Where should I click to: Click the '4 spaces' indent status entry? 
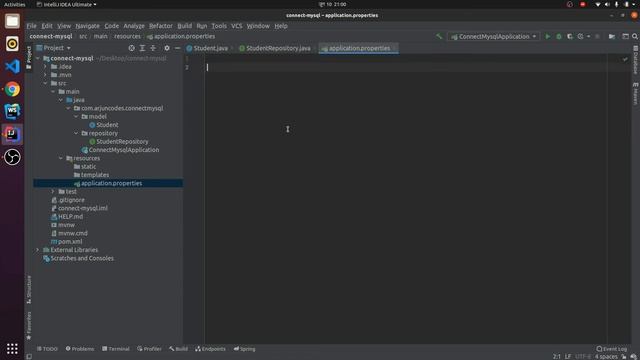[x=606, y=357]
